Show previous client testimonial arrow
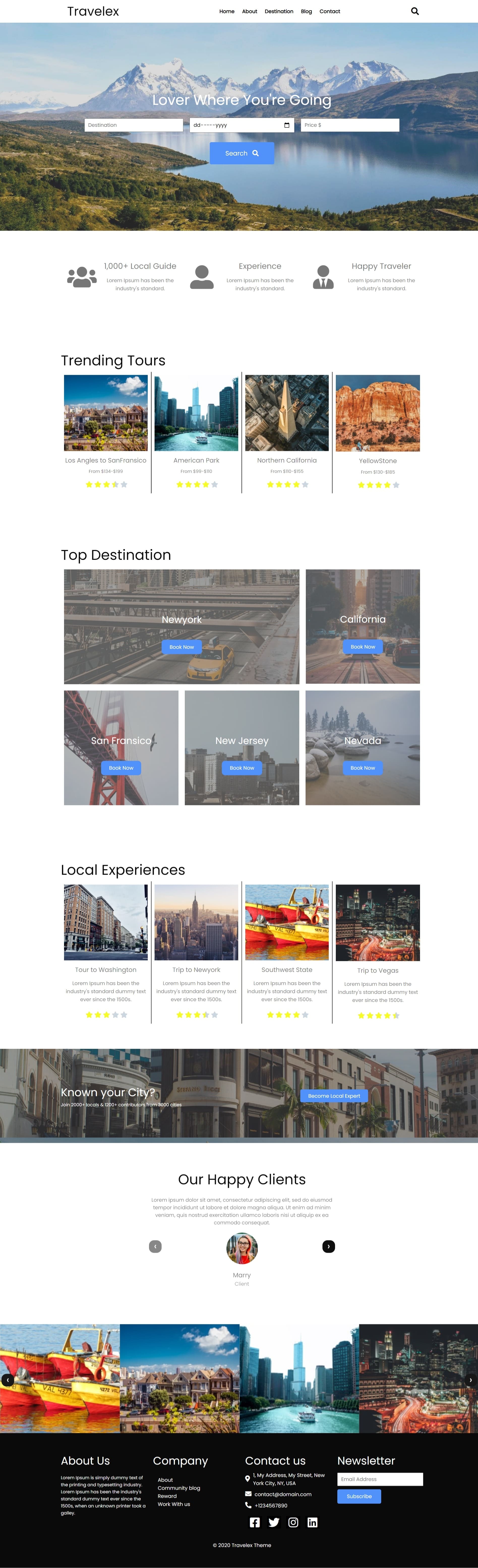This screenshot has height=1568, width=478. (155, 1247)
